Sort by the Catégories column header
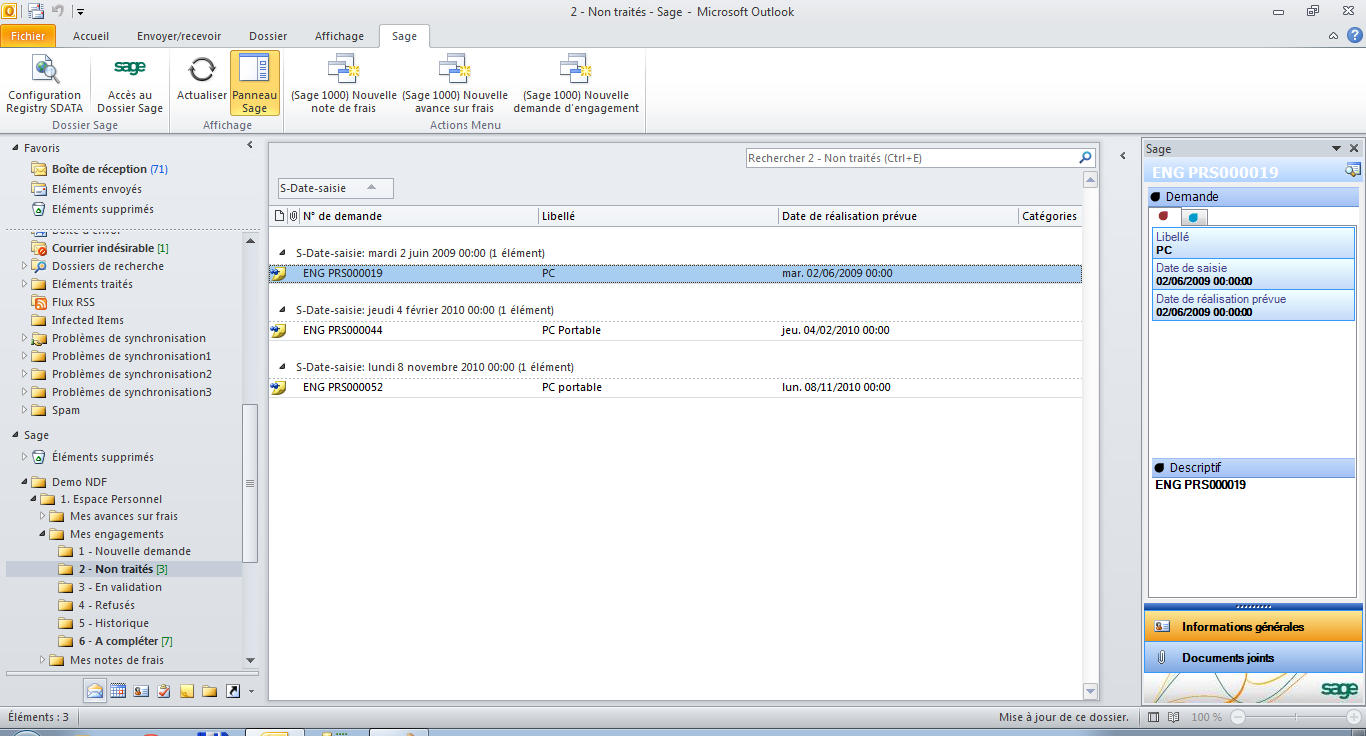The height and width of the screenshot is (736, 1366). pos(1050,216)
